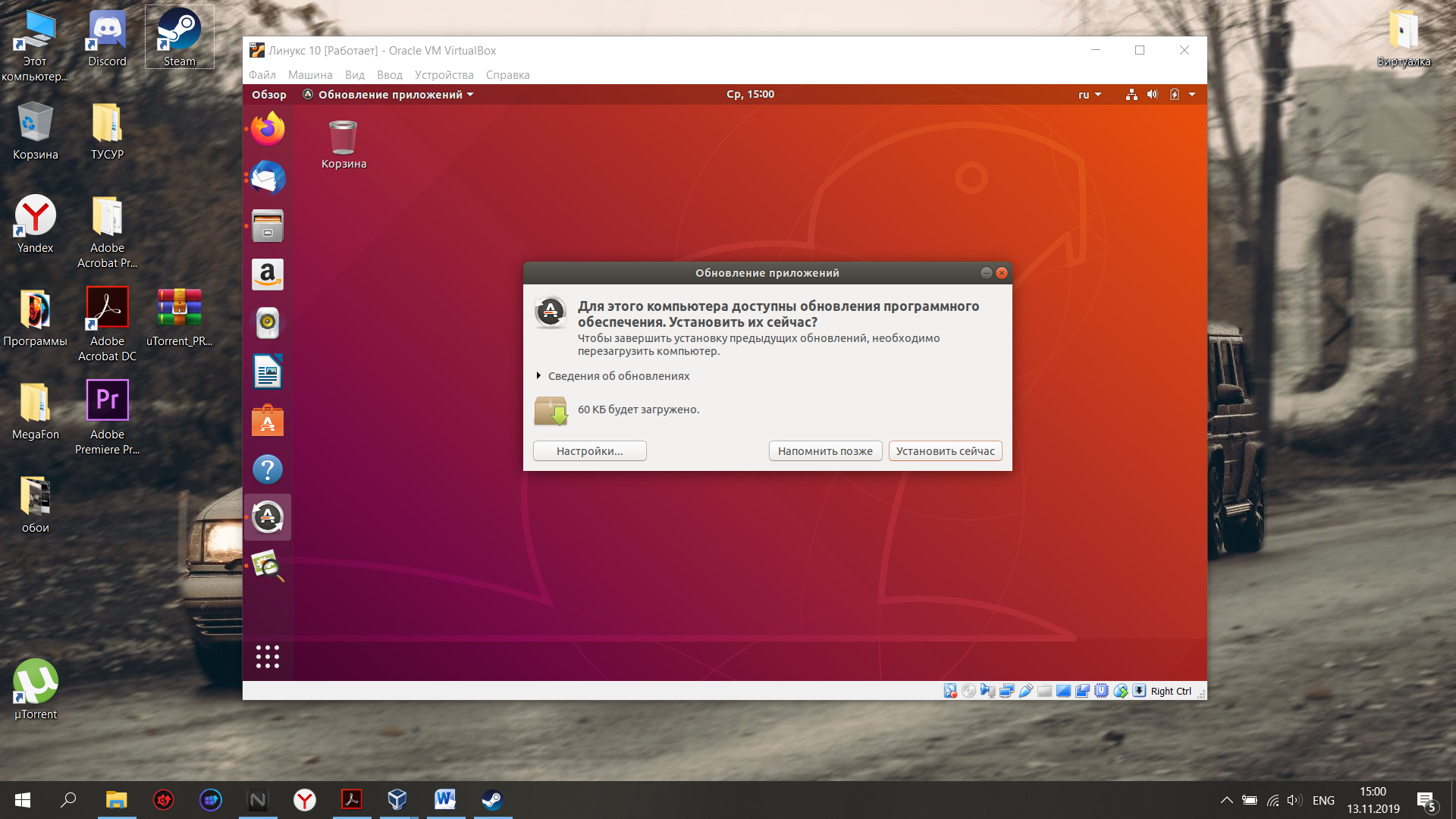Show hidden icons in the Windows tray
The height and width of the screenshot is (819, 1456).
coord(1226,800)
